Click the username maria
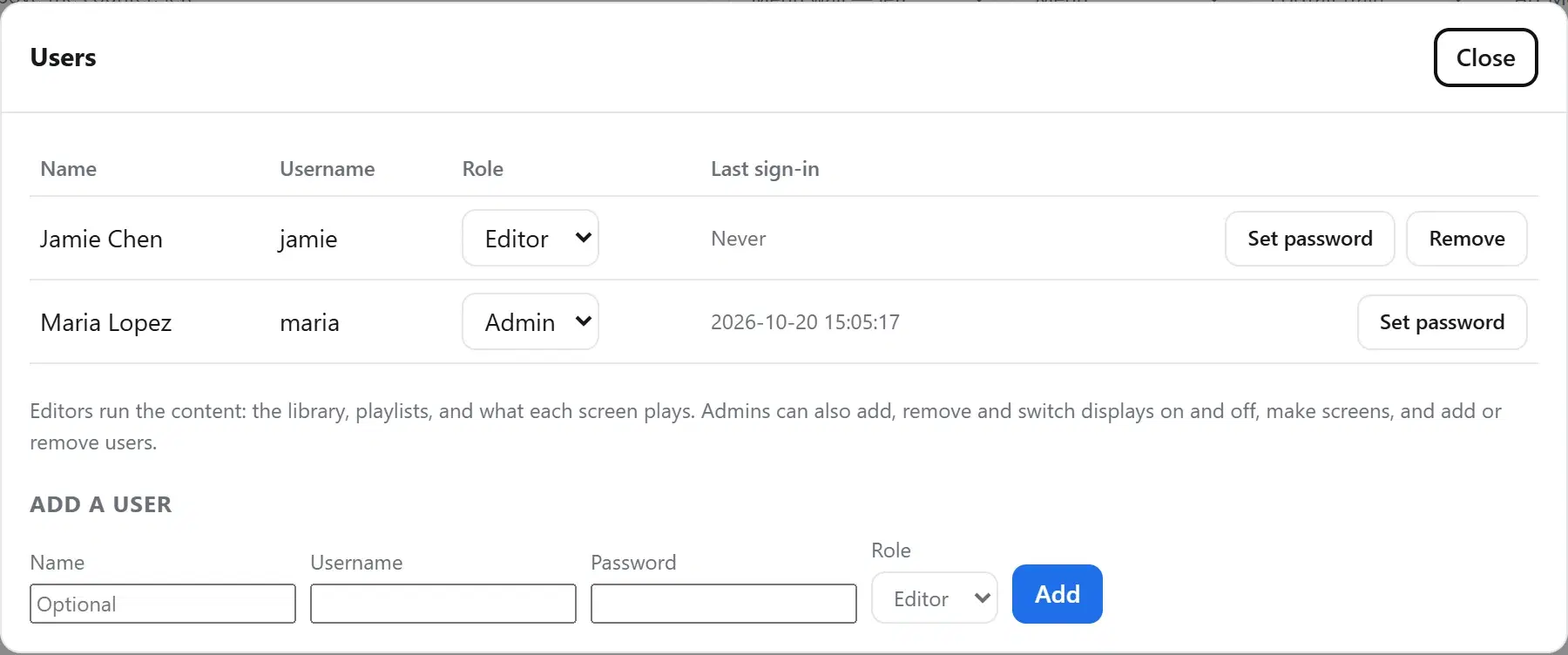 pyautogui.click(x=309, y=322)
